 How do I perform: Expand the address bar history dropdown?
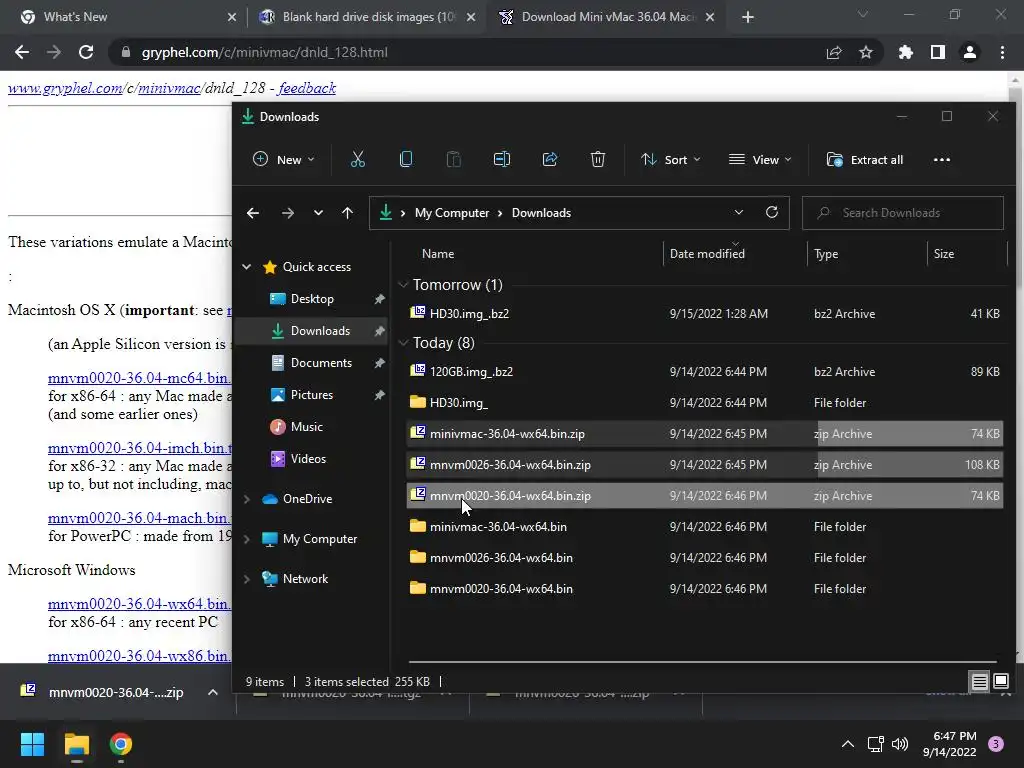pyautogui.click(x=739, y=212)
